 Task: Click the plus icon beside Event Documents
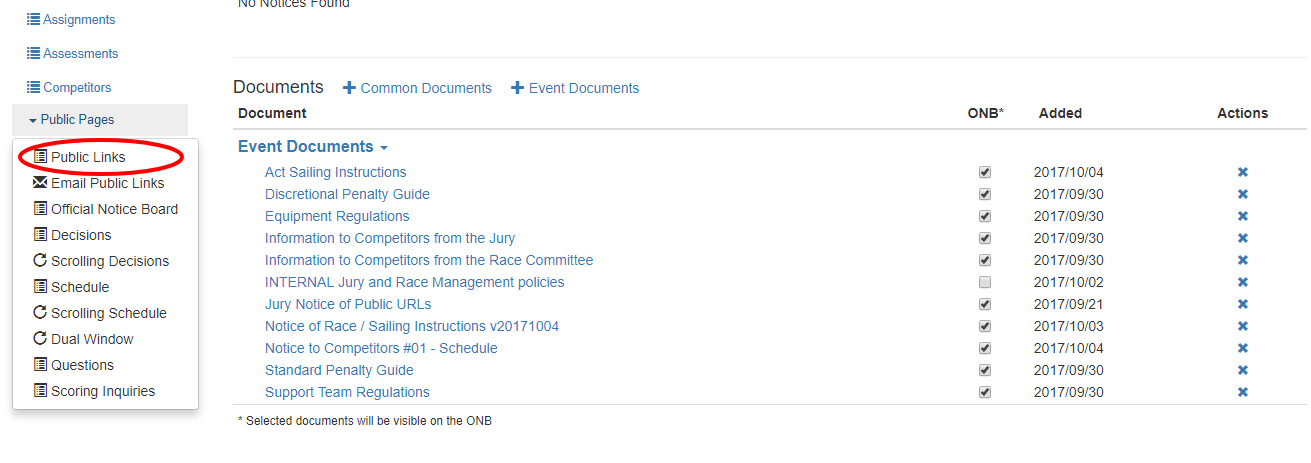(x=517, y=88)
